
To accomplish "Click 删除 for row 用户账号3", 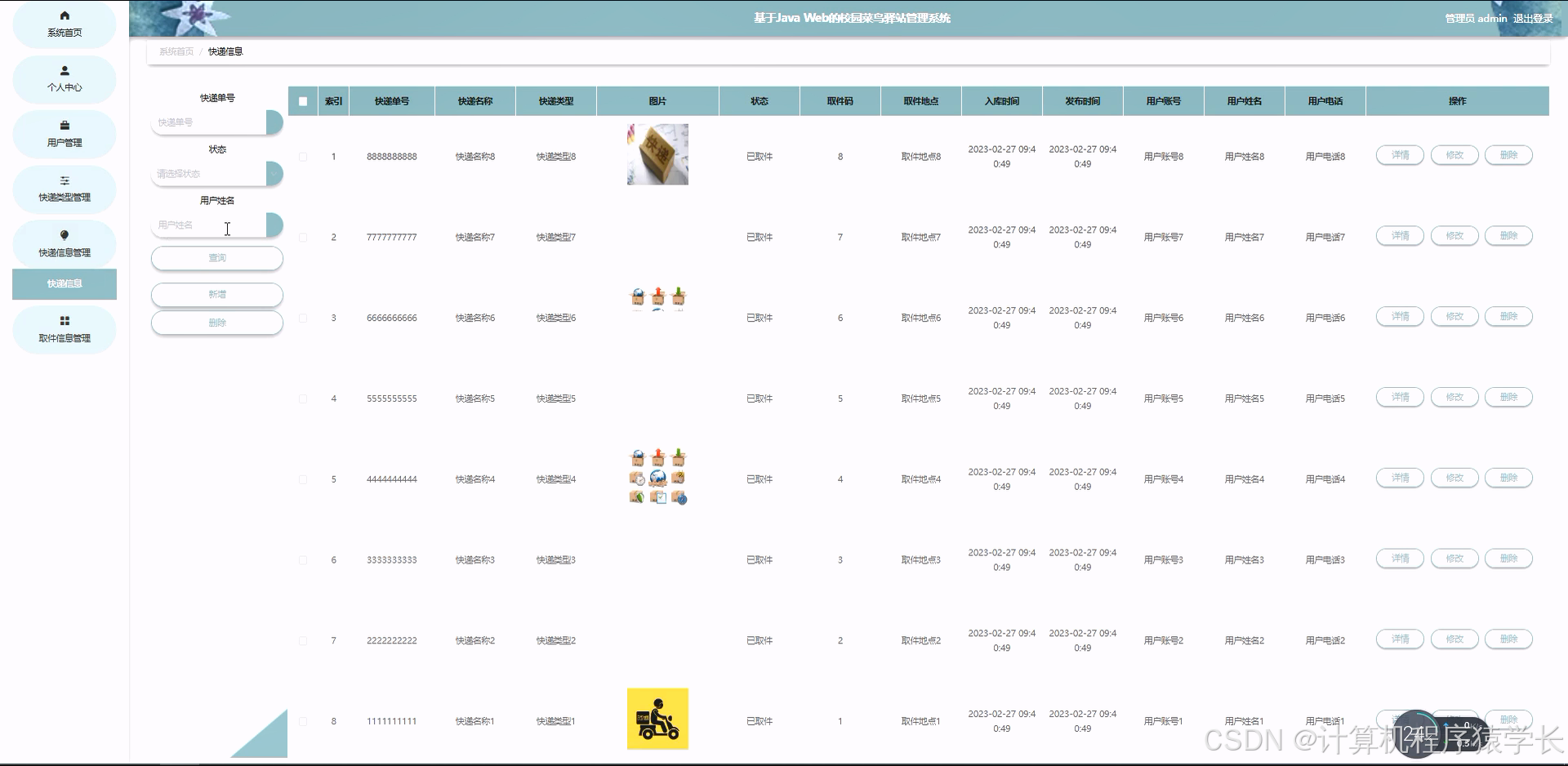I will point(1508,559).
